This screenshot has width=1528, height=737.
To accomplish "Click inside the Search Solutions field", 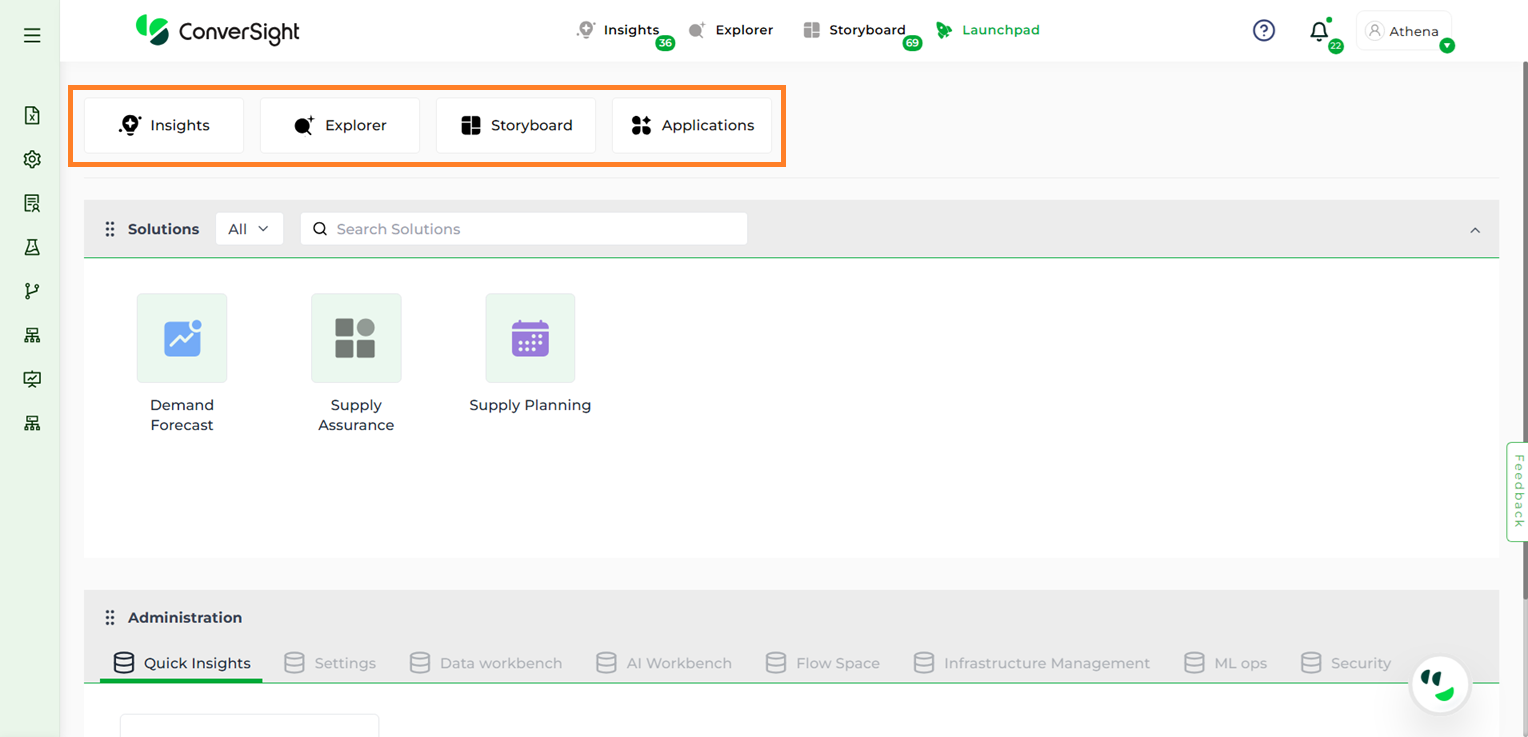I will click(x=524, y=228).
